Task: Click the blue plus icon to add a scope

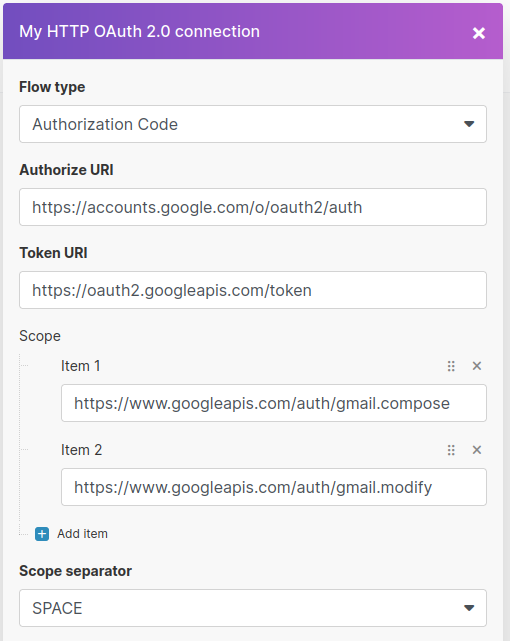Action: (x=42, y=534)
